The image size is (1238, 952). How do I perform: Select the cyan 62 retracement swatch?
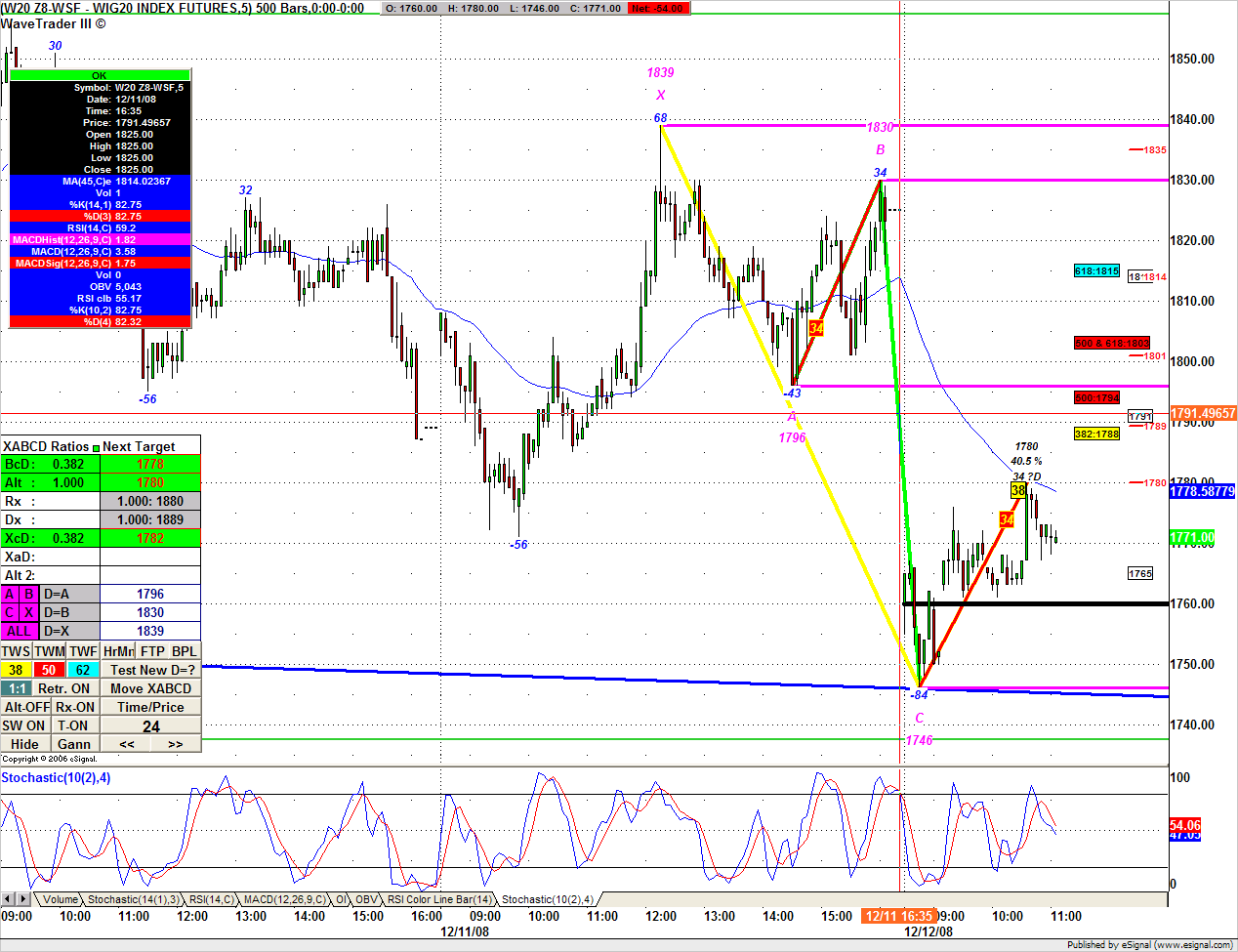coord(83,670)
